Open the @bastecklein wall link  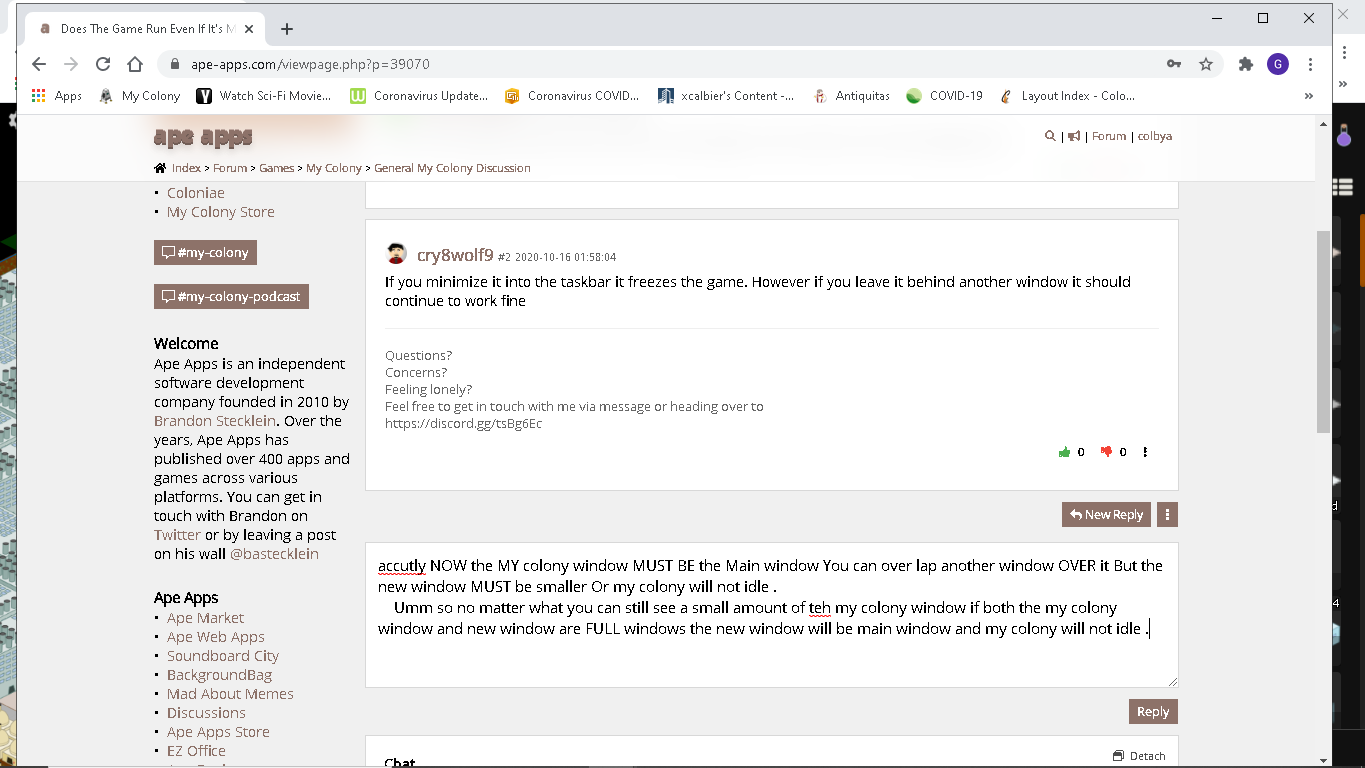[274, 554]
